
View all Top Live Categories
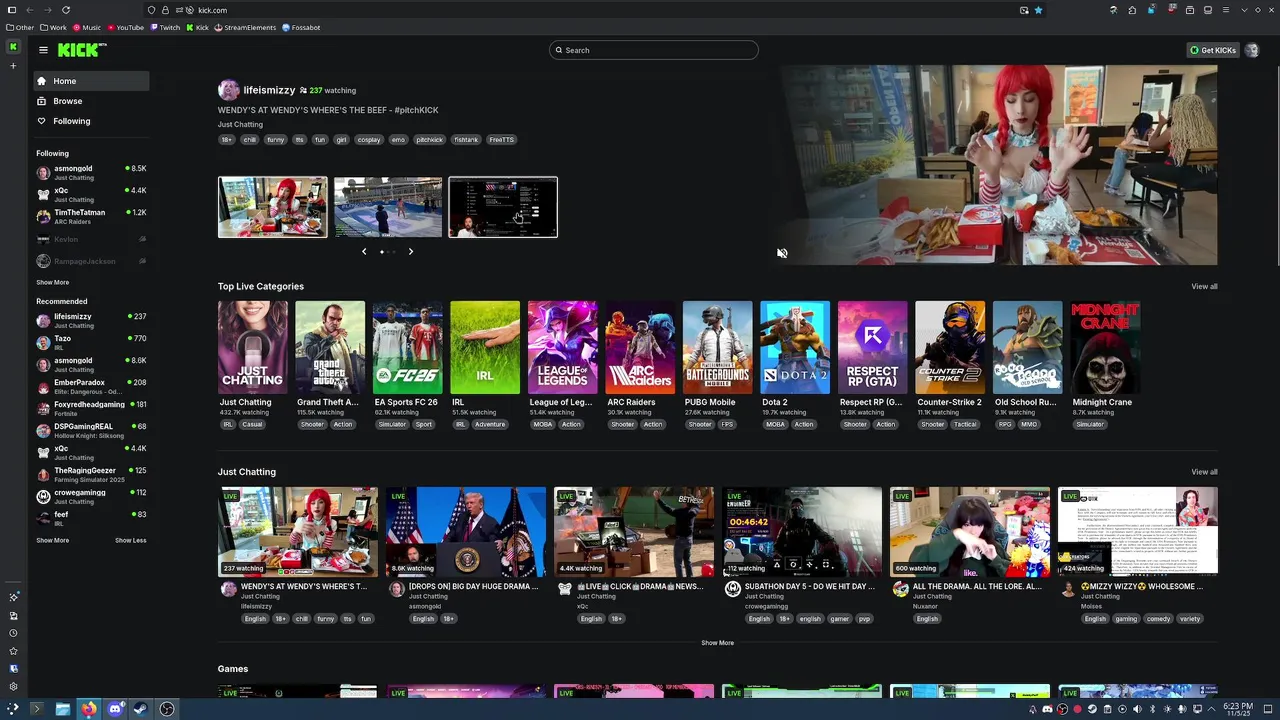1204,287
